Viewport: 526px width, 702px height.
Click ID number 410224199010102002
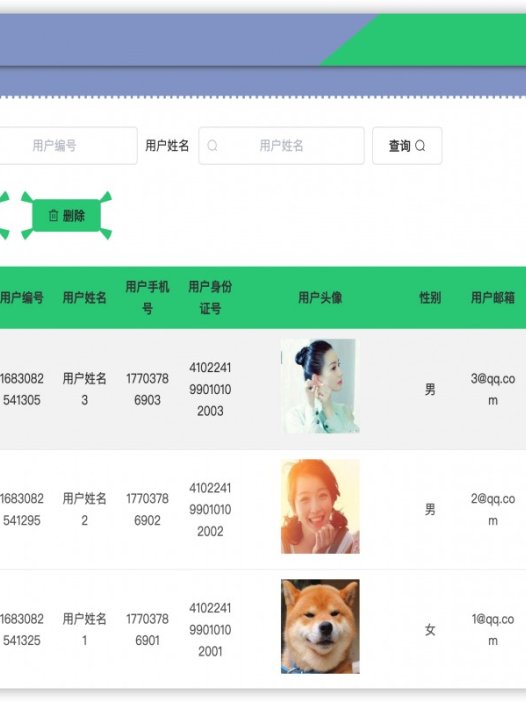point(210,509)
